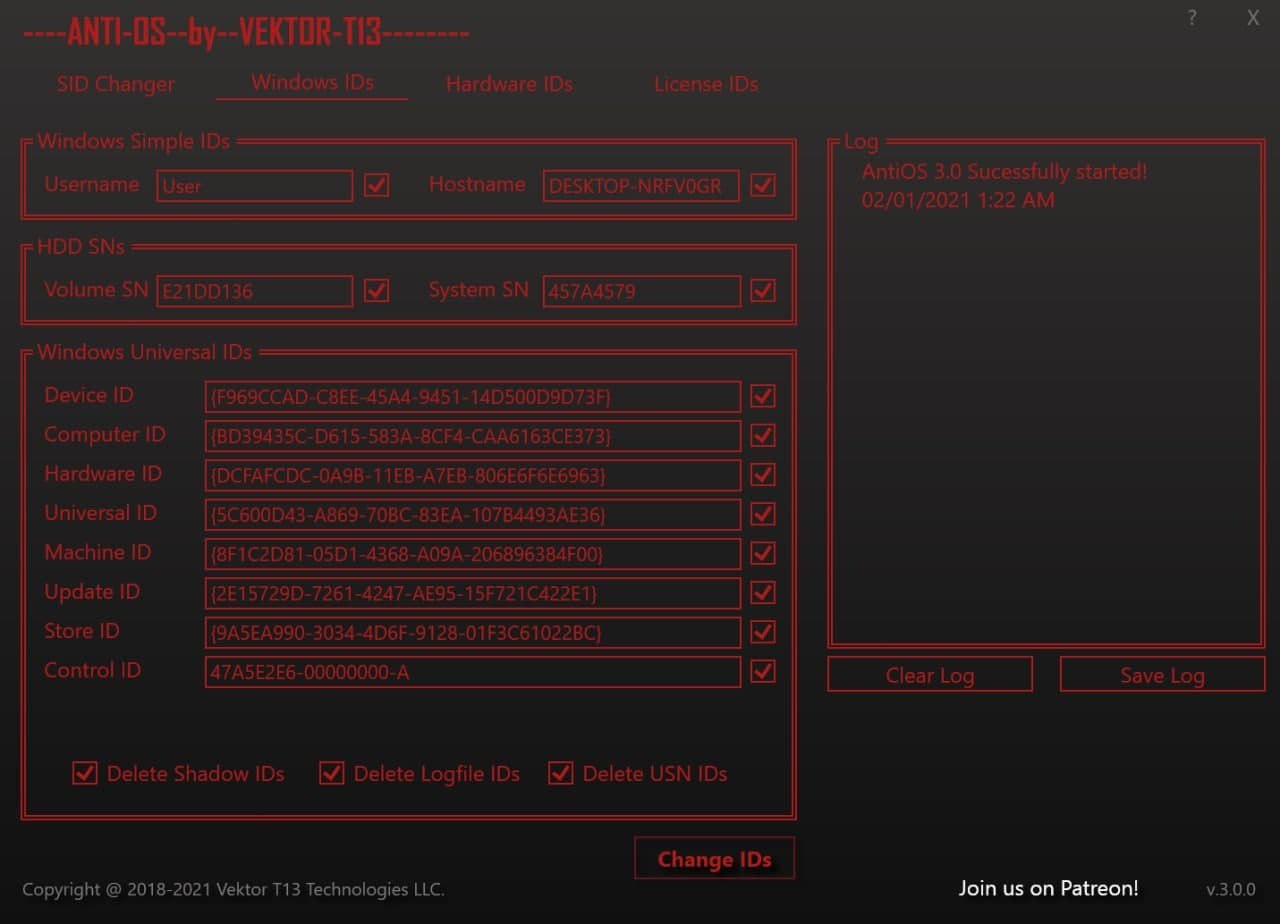Disable Delete Logfile IDs option

pyautogui.click(x=332, y=773)
